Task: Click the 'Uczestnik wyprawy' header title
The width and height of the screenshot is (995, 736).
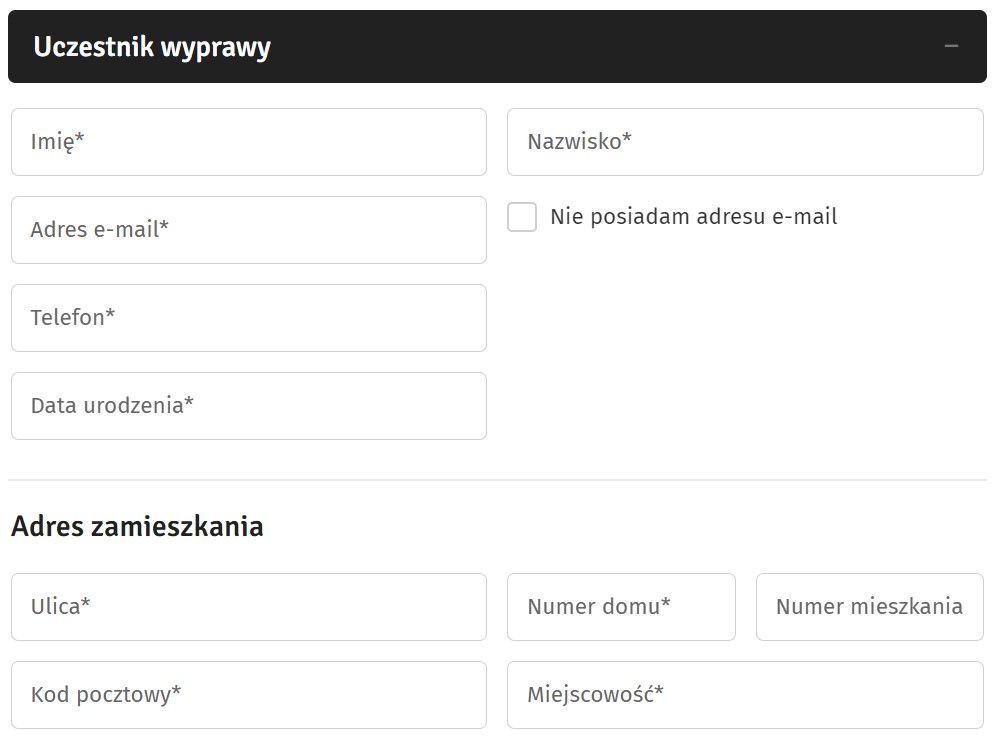Action: pos(152,47)
